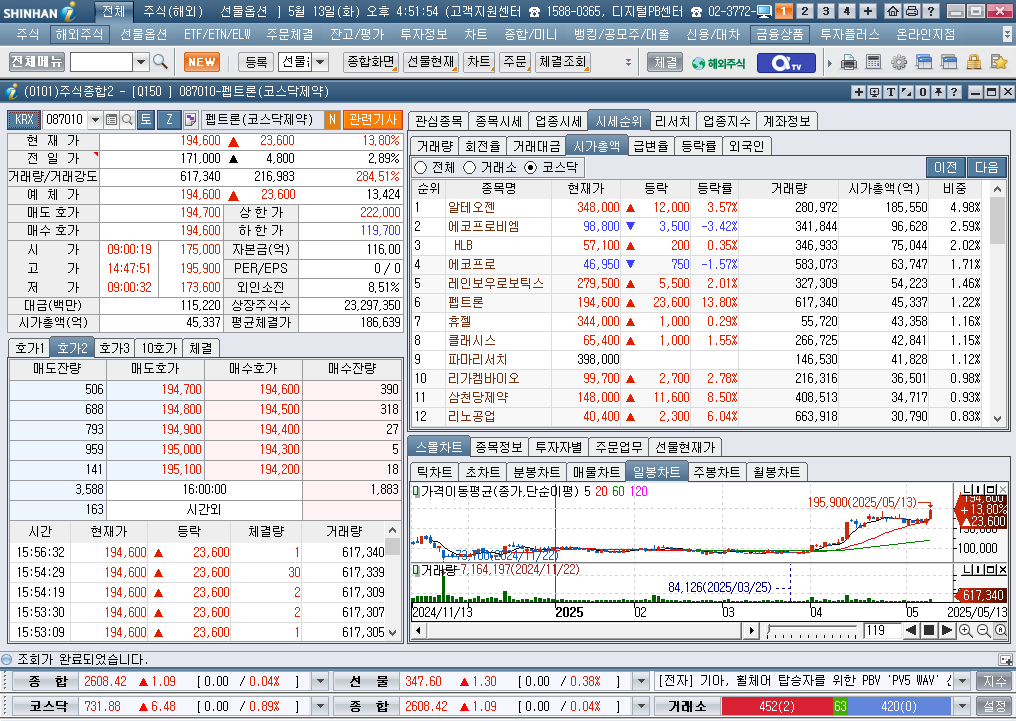Switch to virtual screen 2
The image size is (1016, 721).
(x=805, y=11)
